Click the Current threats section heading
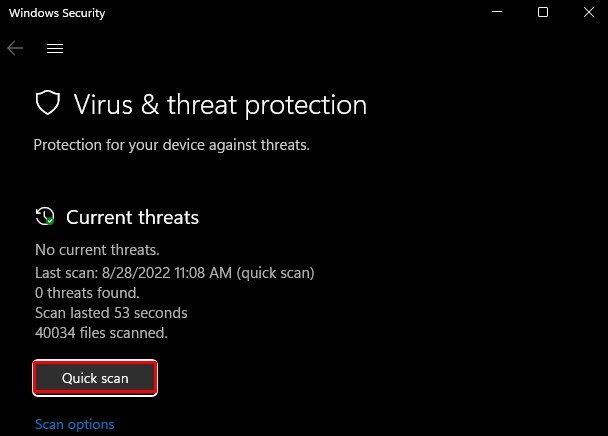The image size is (608, 436). [x=132, y=217]
